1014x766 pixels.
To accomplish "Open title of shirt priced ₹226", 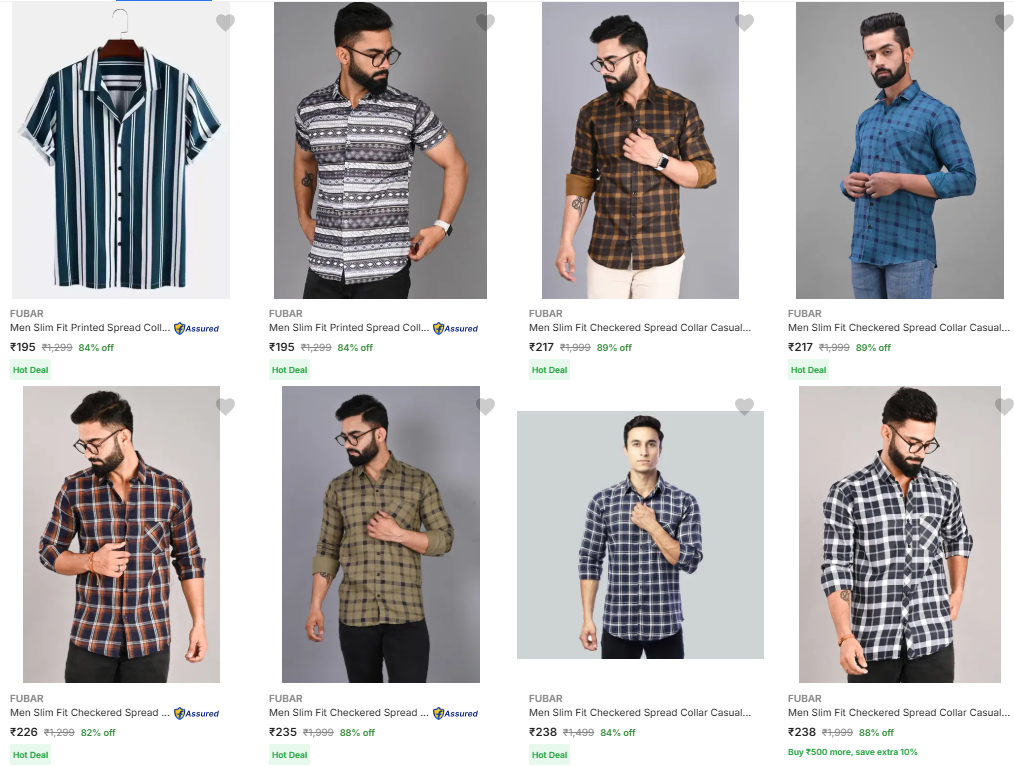I will coord(84,713).
